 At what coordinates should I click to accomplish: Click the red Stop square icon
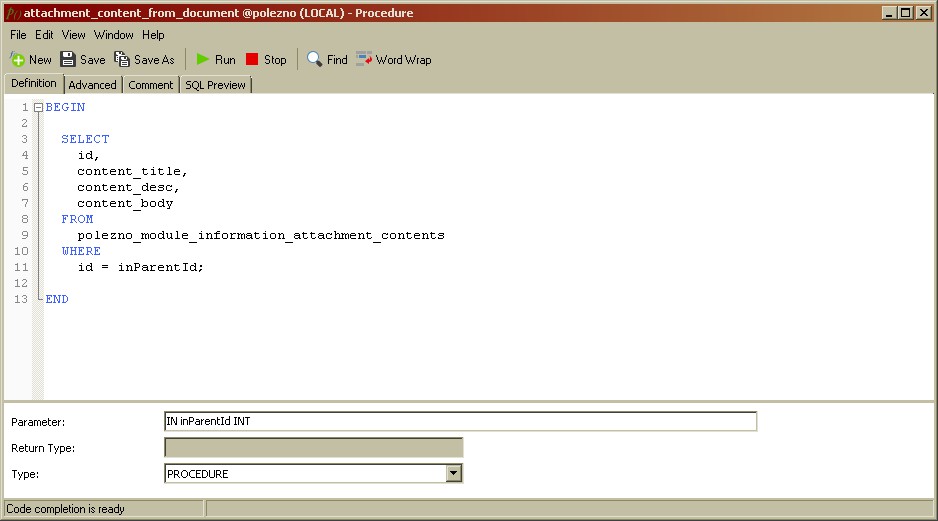point(252,59)
